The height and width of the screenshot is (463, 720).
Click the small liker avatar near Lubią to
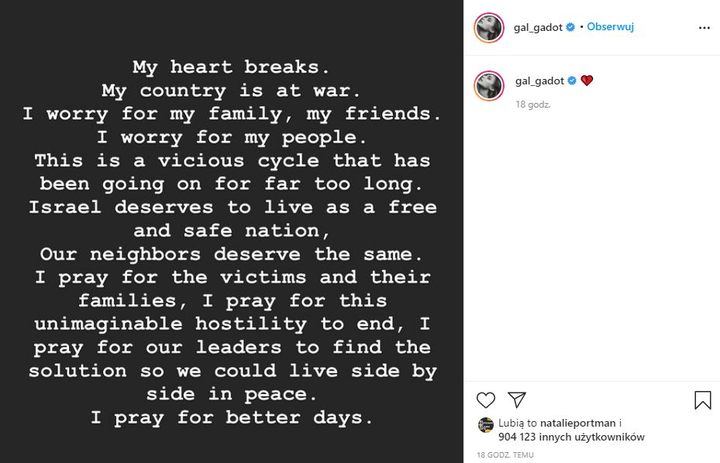pos(485,425)
